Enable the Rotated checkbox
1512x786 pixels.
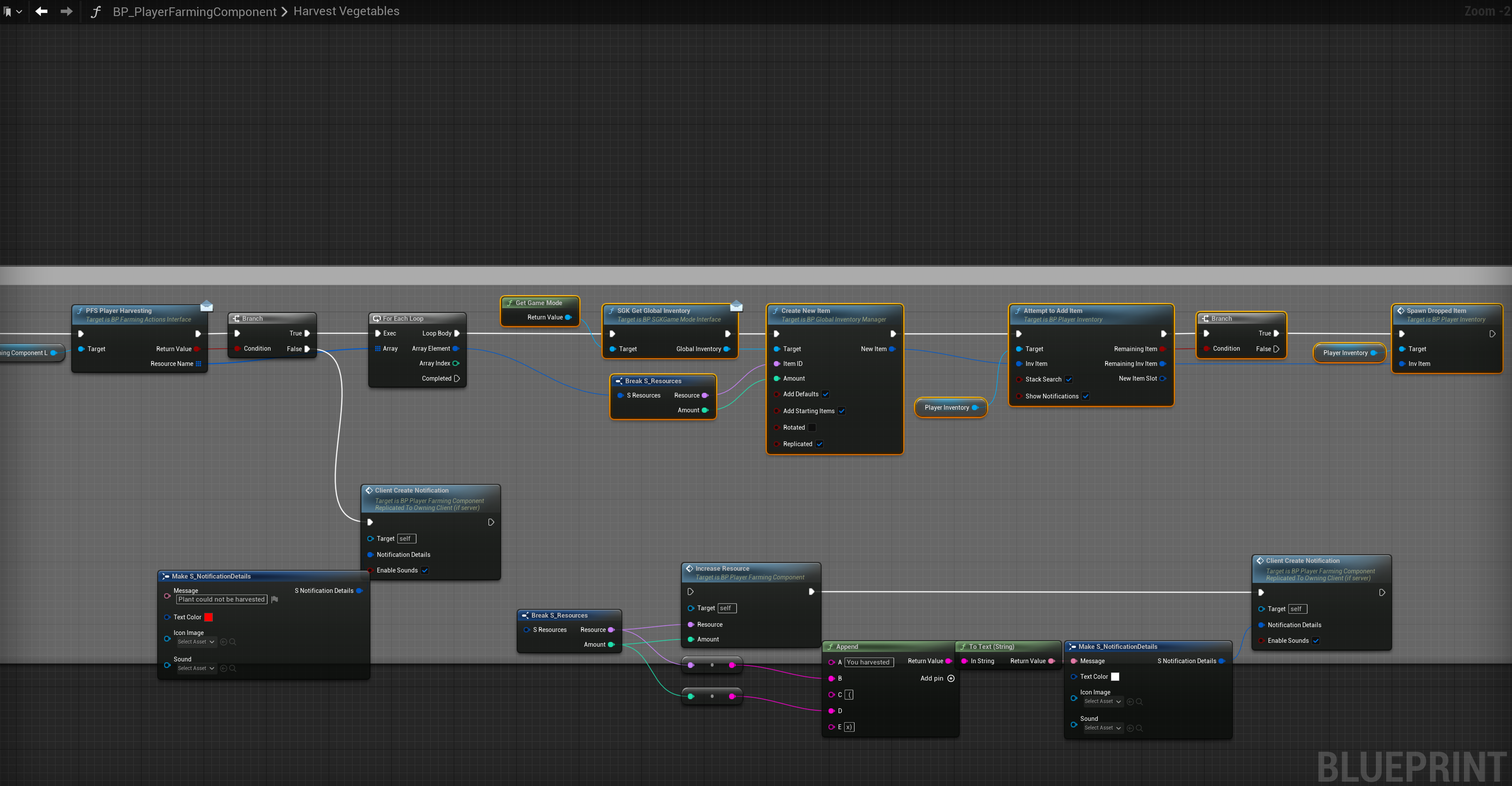812,428
